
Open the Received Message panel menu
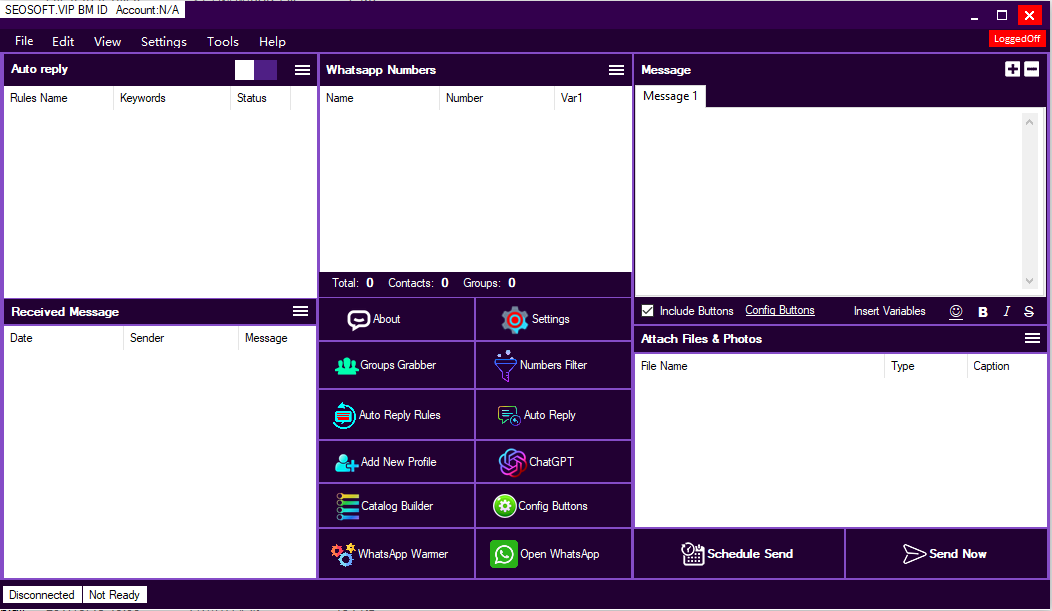click(301, 311)
